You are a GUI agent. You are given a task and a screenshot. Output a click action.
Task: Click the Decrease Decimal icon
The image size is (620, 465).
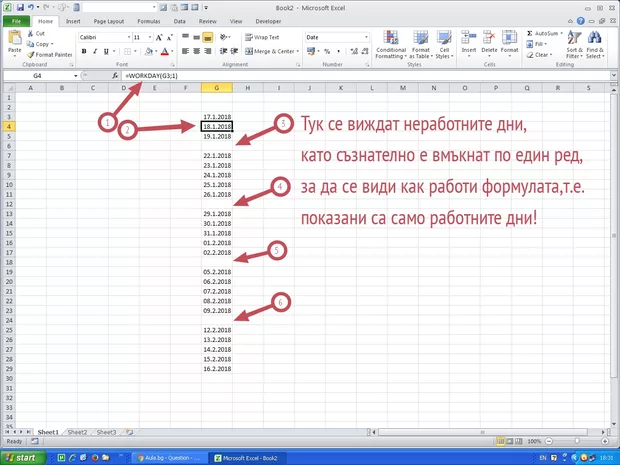coord(365,51)
